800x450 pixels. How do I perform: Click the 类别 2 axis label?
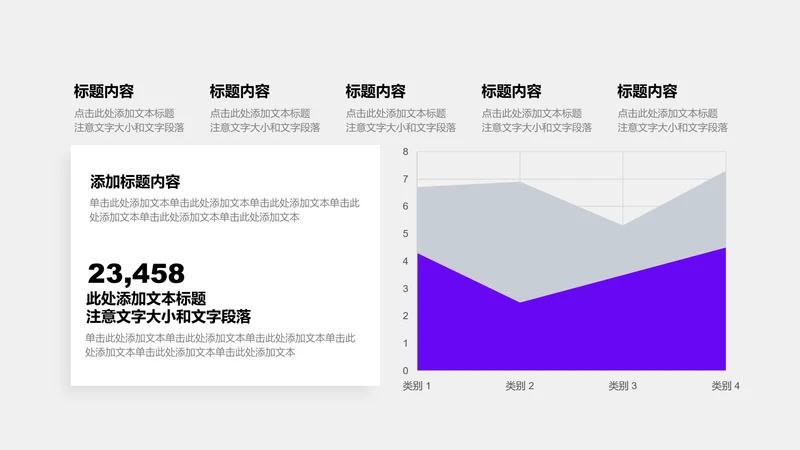pyautogui.click(x=519, y=386)
